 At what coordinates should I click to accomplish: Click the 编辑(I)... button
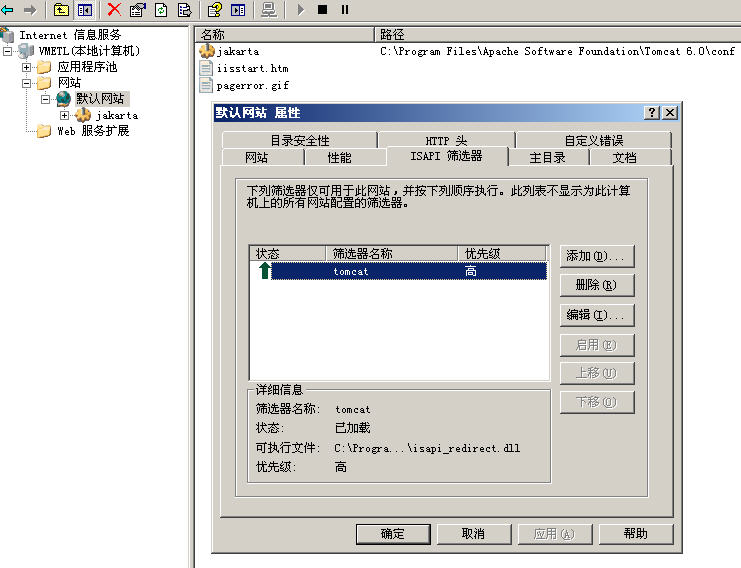click(596, 315)
